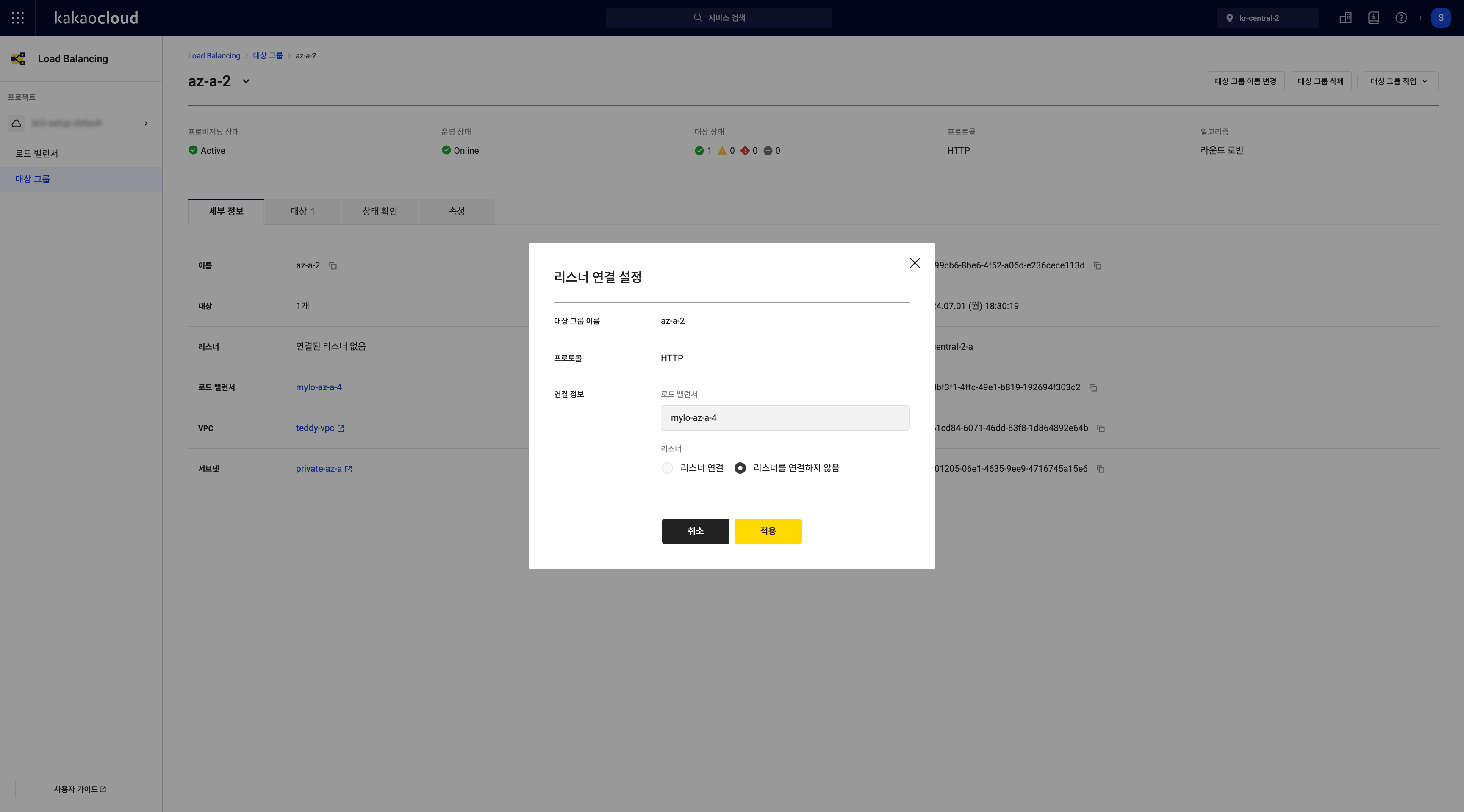Click the orange warning target icon
Image resolution: width=1464 pixels, height=812 pixels.
[x=722, y=151]
